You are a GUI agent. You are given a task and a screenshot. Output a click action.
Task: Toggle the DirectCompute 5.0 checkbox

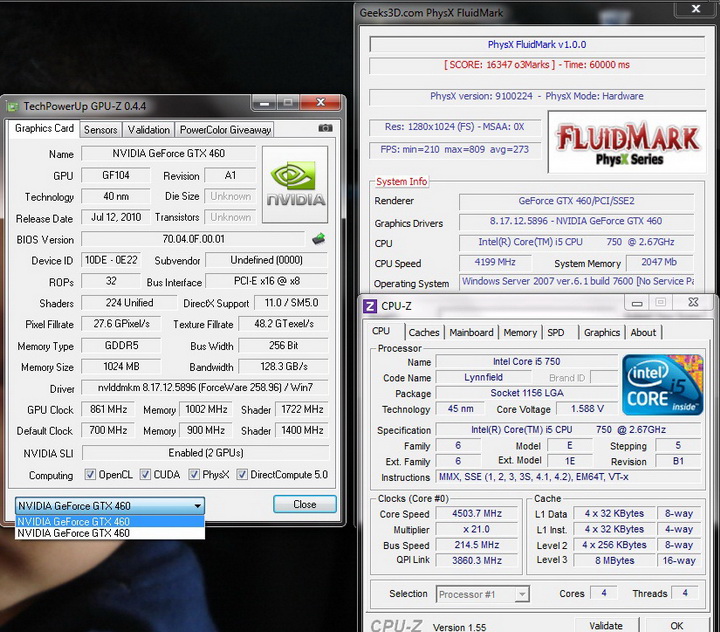pyautogui.click(x=242, y=474)
